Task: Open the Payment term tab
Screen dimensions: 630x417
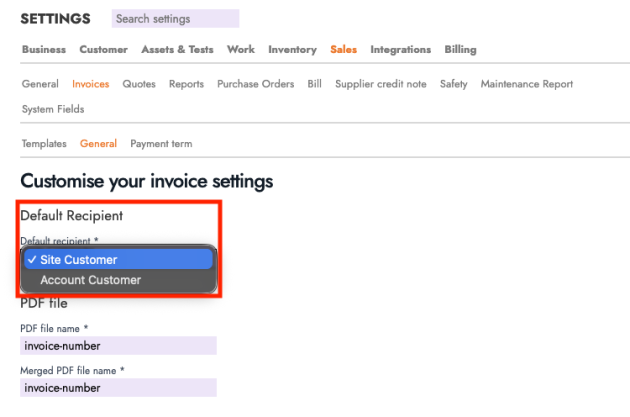Action: (x=161, y=144)
